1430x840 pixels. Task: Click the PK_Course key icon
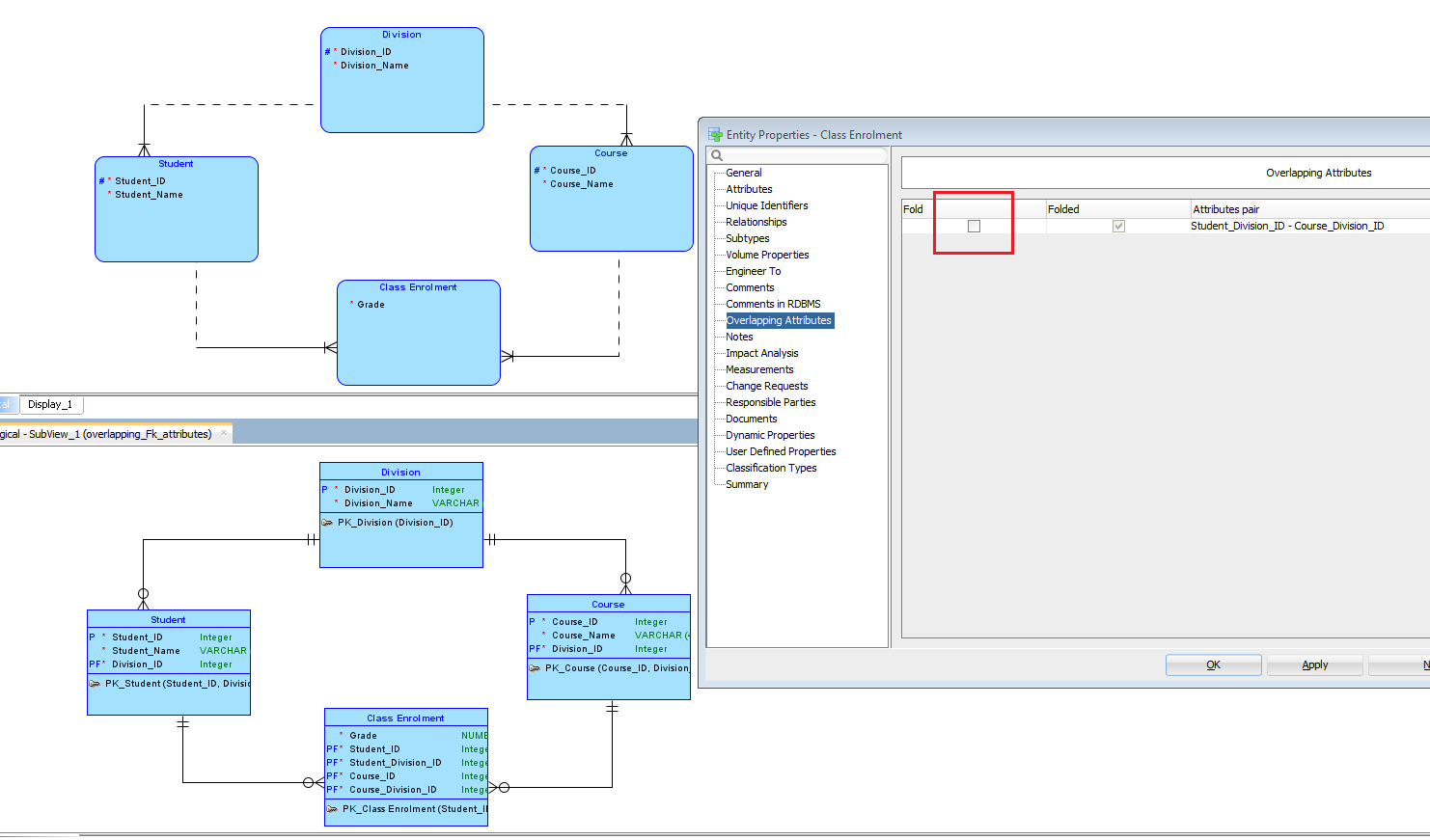[x=535, y=668]
